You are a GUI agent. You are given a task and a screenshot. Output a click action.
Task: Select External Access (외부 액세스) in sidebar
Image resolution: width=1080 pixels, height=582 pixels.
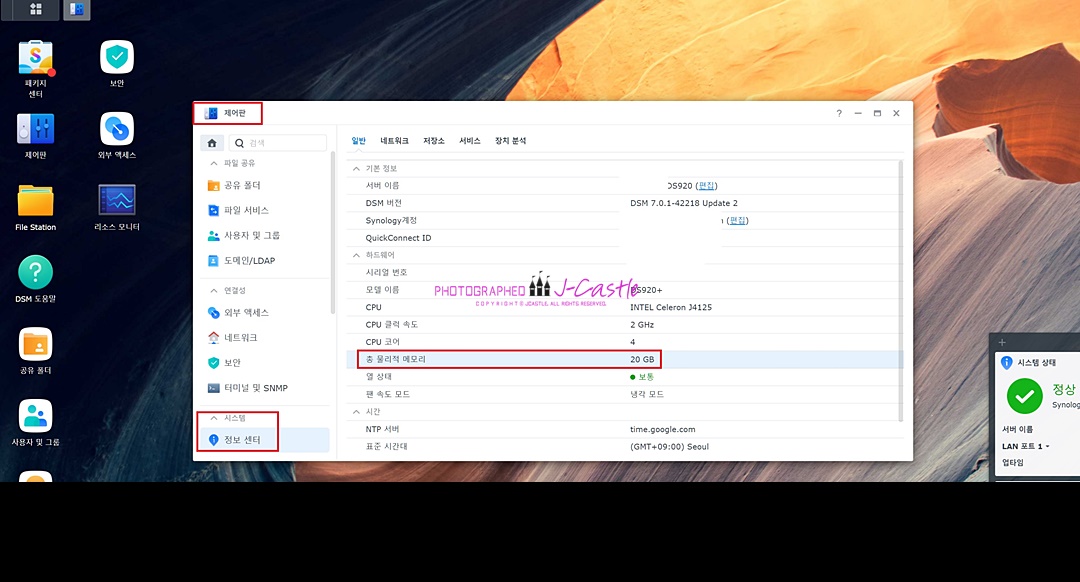coord(262,313)
